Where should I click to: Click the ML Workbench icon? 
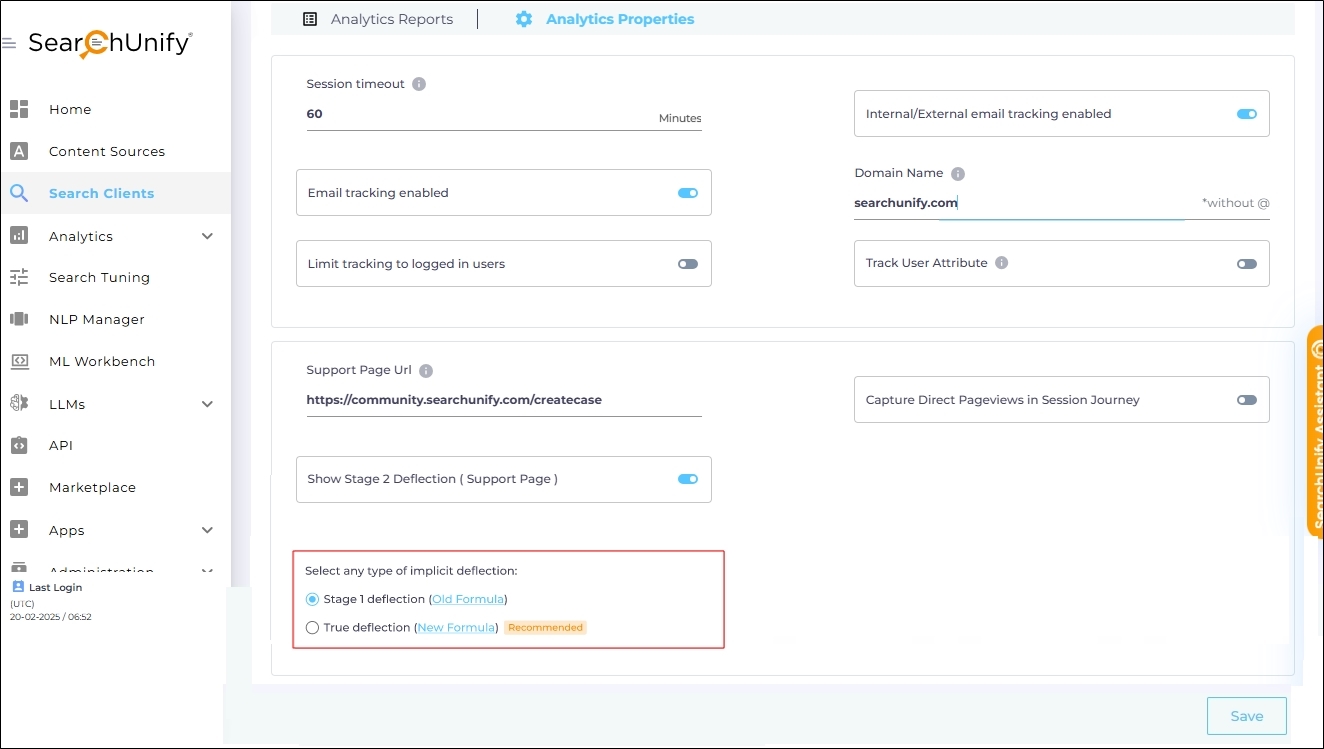[x=19, y=361]
